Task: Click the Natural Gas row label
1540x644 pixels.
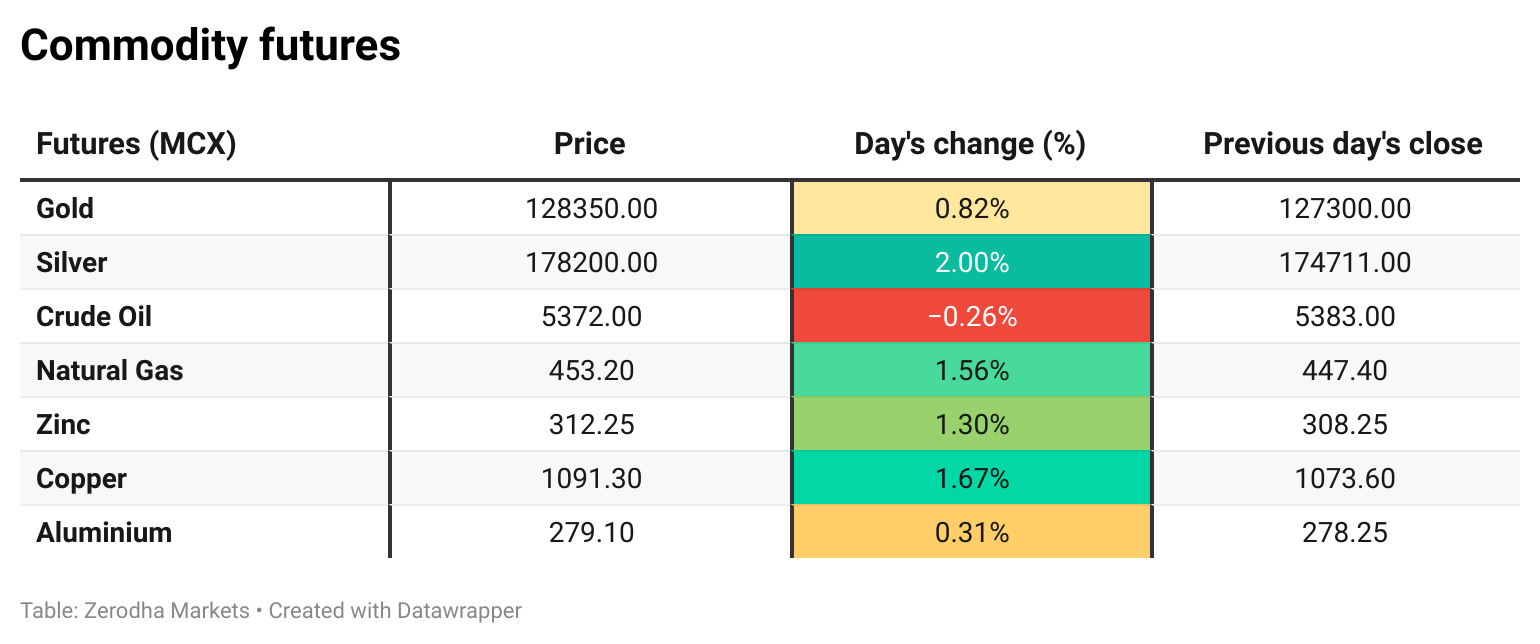Action: 110,371
